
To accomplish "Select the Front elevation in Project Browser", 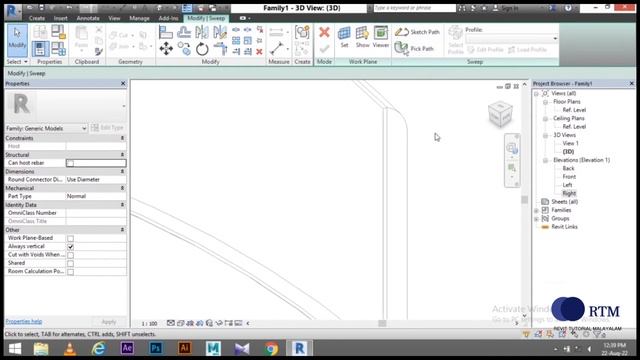I will [569, 177].
